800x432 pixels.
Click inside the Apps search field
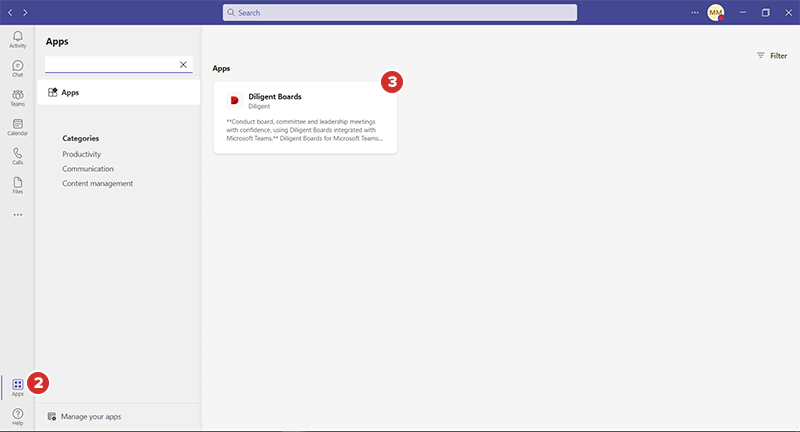[x=110, y=64]
